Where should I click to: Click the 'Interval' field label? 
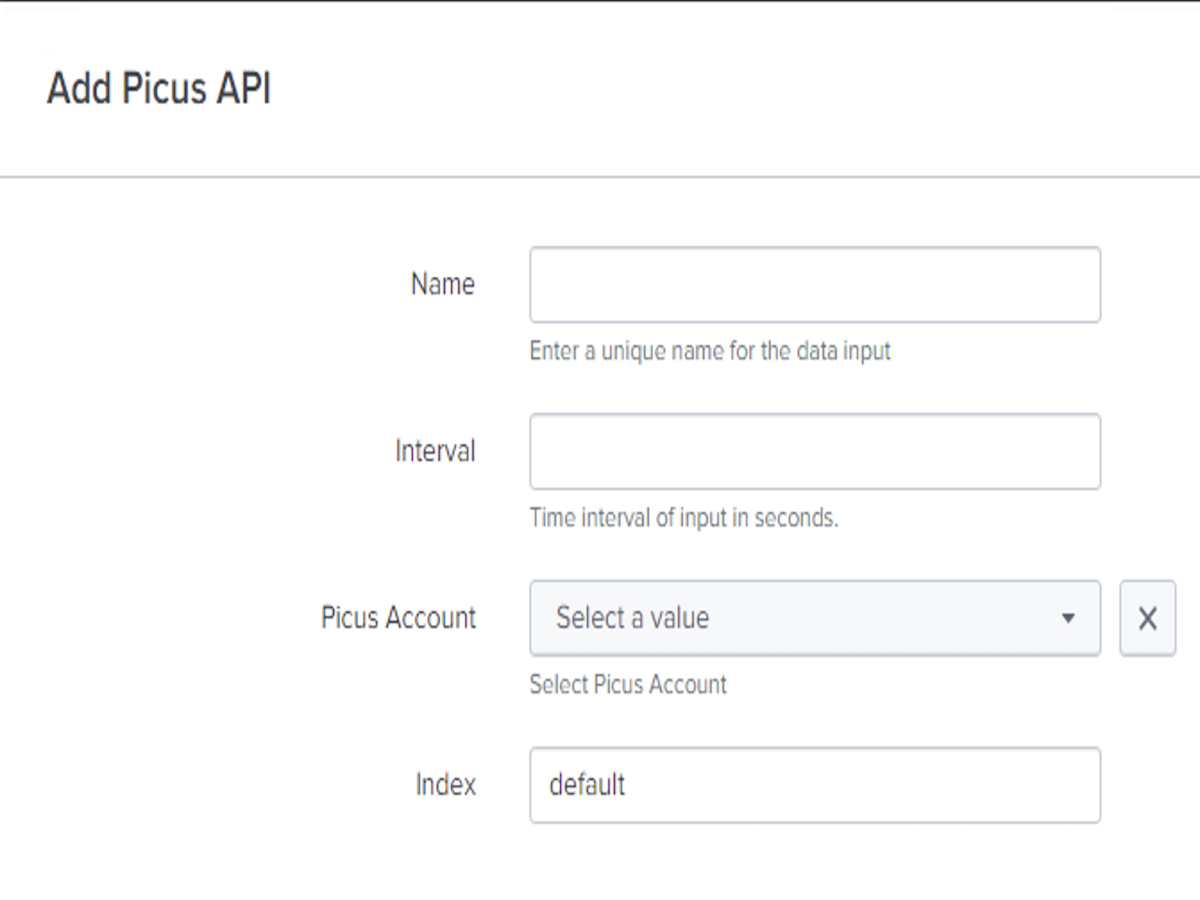coord(436,451)
